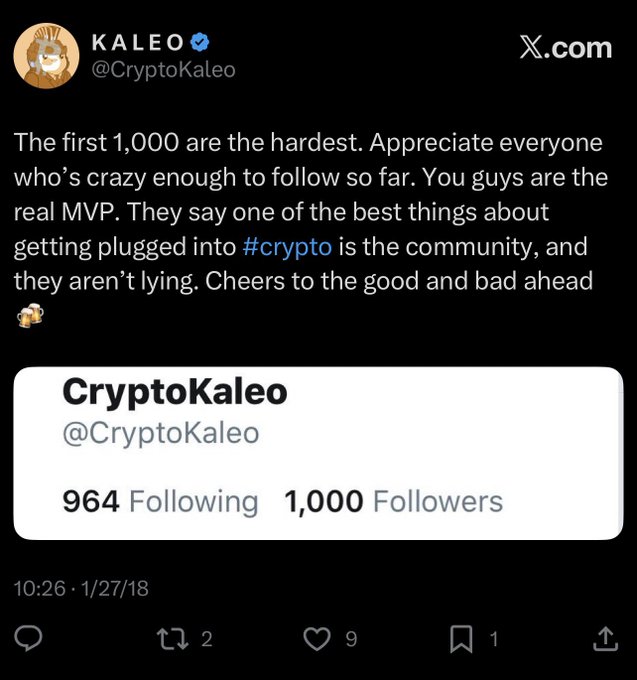Tap the share upload icon
637x680 pixels.
(x=605, y=639)
